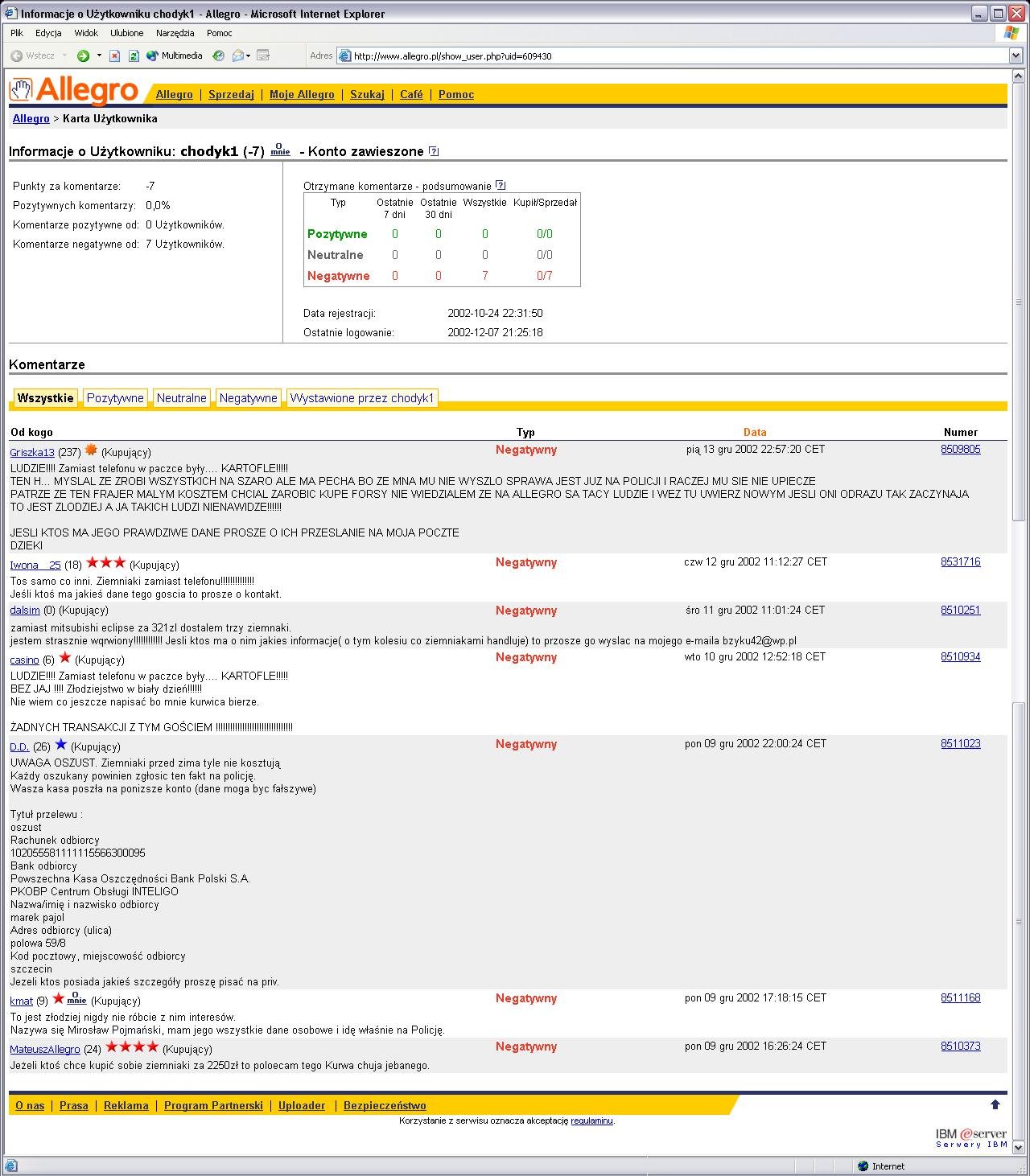Open the History toolbar icon

[218, 56]
